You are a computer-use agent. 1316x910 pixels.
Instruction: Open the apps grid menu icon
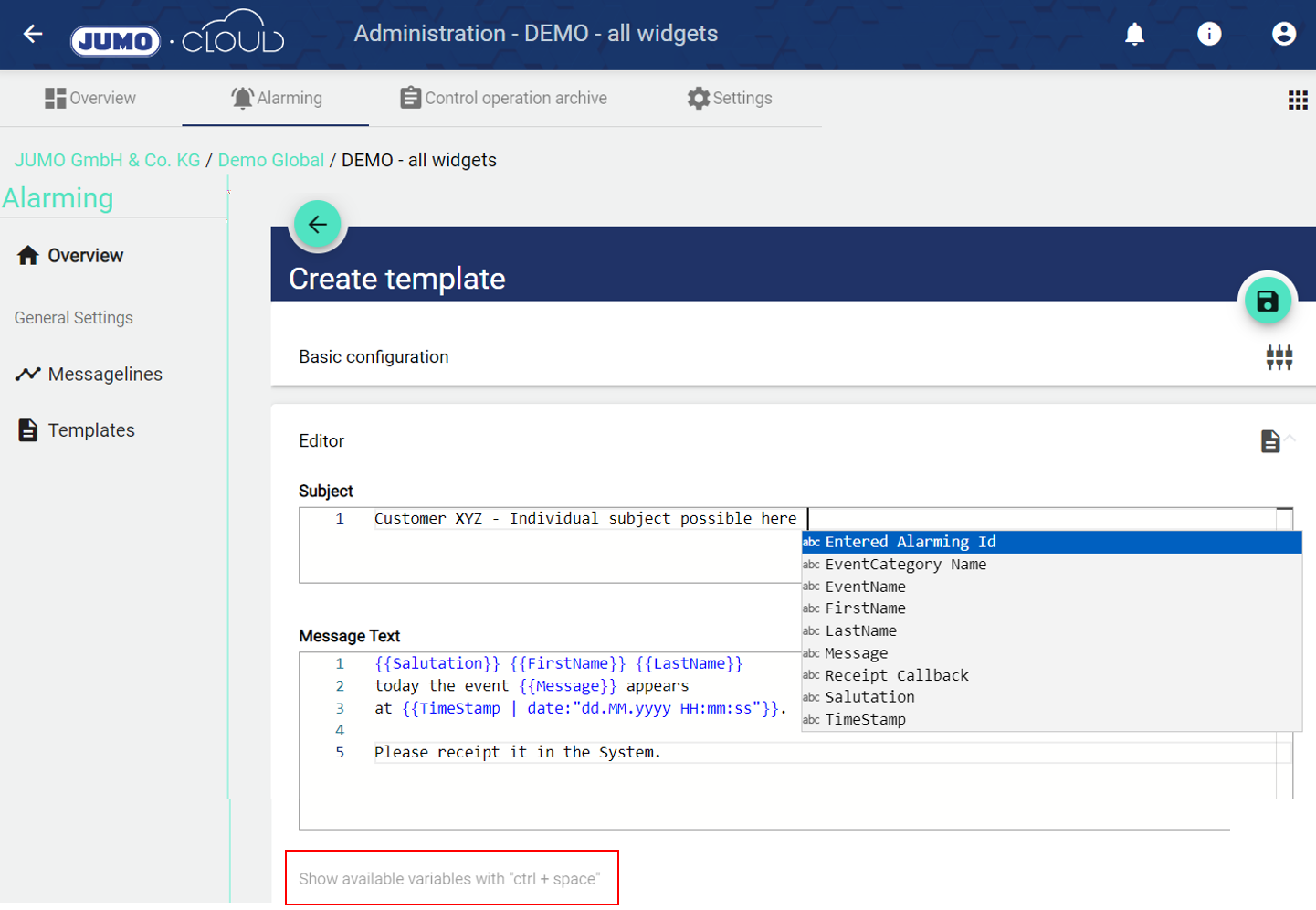pyautogui.click(x=1298, y=100)
